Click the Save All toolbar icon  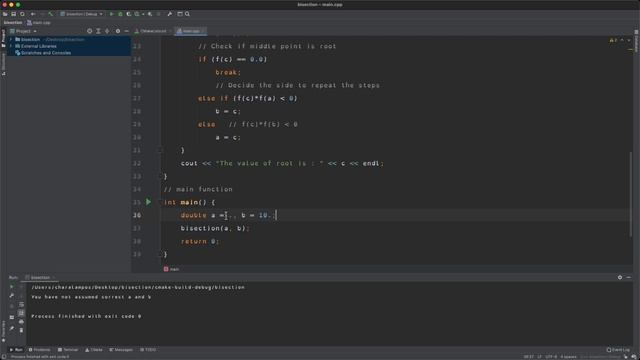[13, 14]
